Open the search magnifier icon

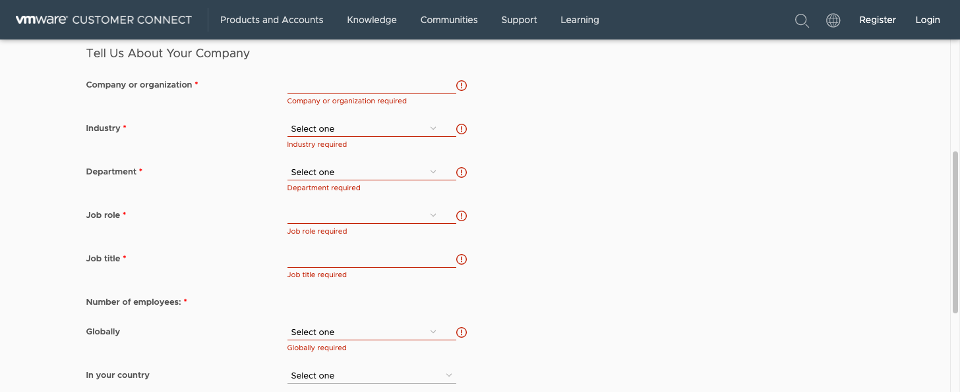[x=802, y=20]
